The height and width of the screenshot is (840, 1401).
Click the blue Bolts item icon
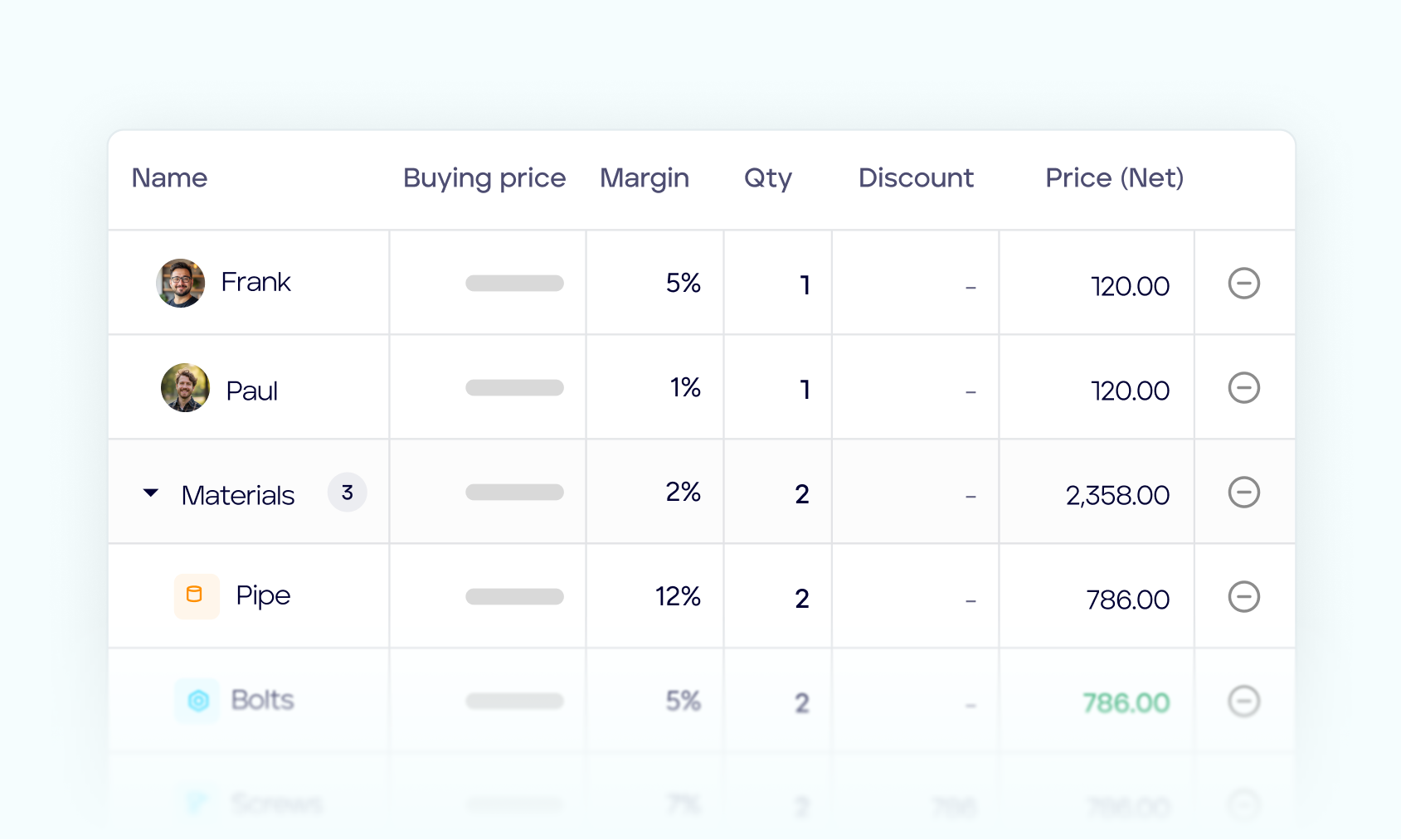point(197,701)
